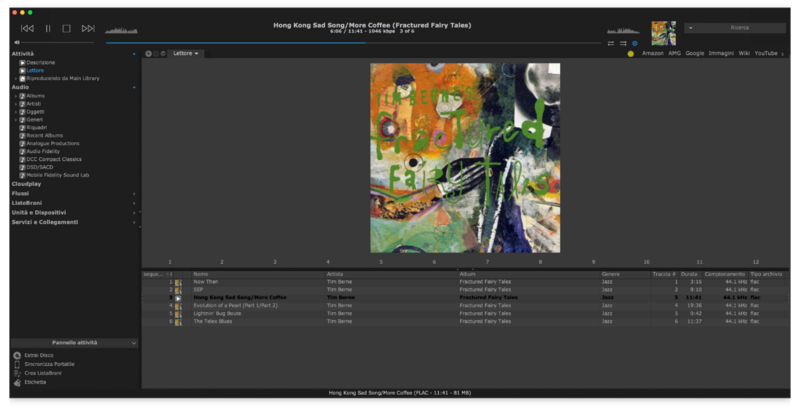Expand the Artisti tree node
800x409 pixels.
pyautogui.click(x=16, y=104)
